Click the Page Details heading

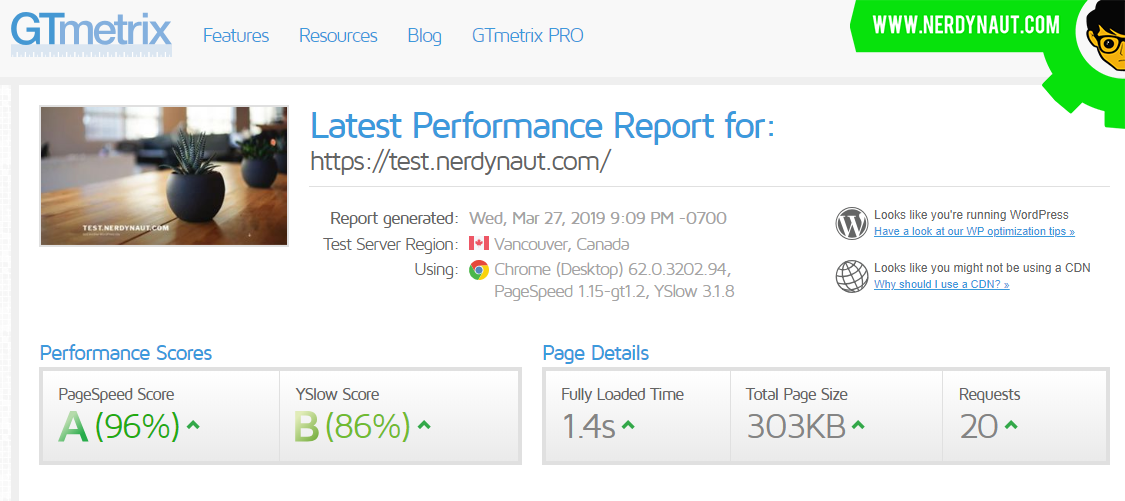[x=596, y=353]
